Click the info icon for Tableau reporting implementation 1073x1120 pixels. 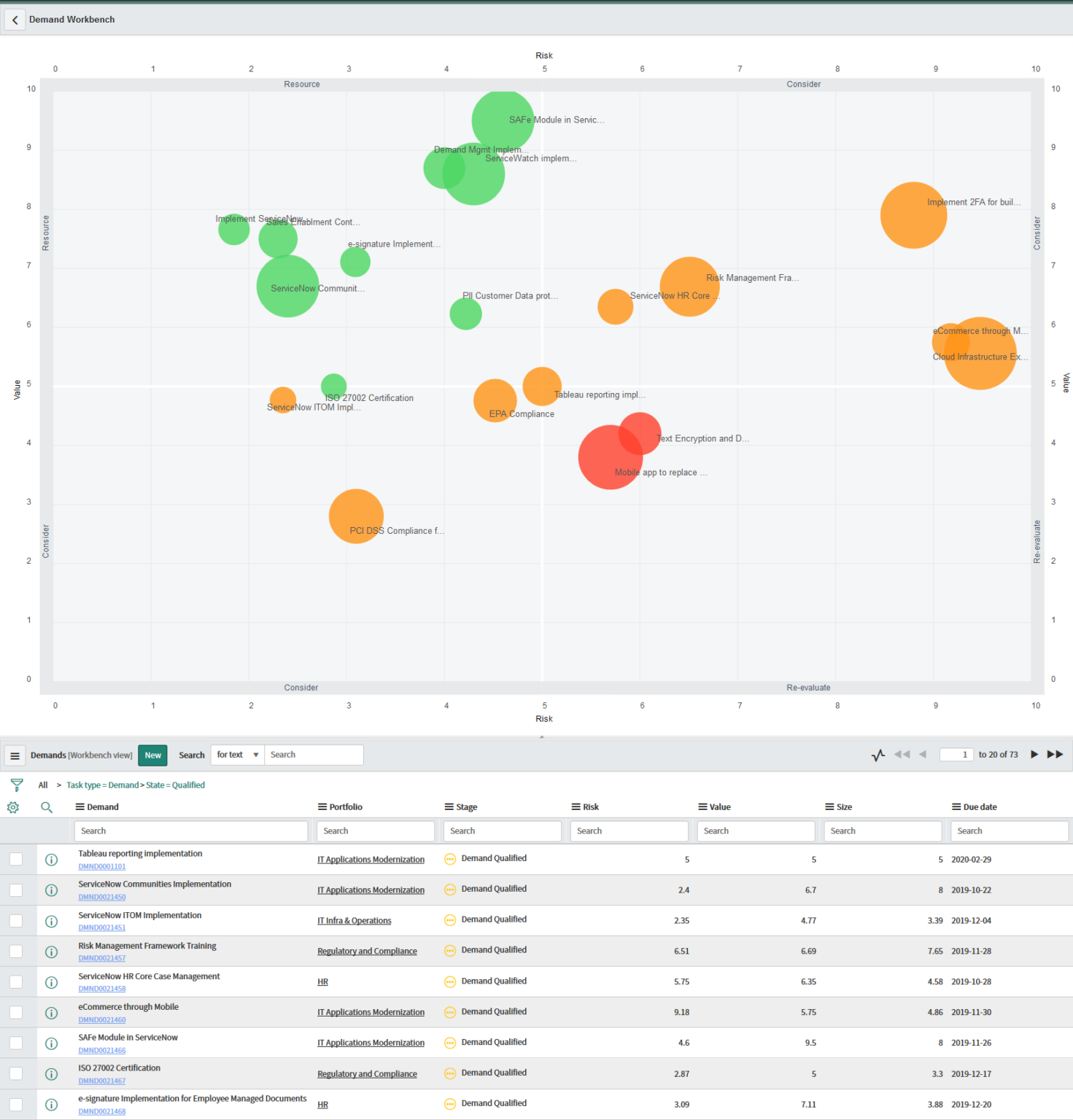[x=51, y=860]
